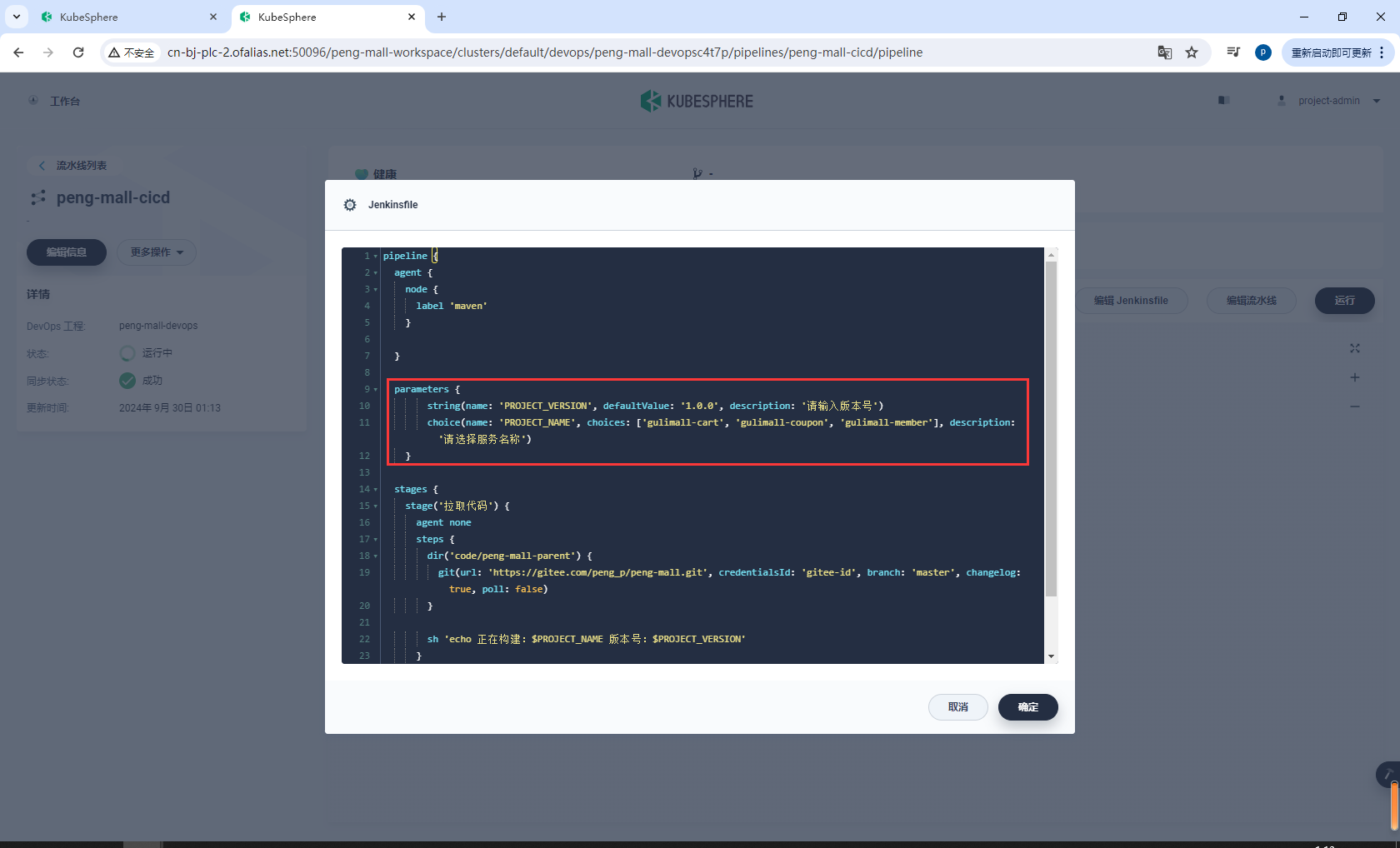Open the 更多操作 dropdown

[x=157, y=252]
